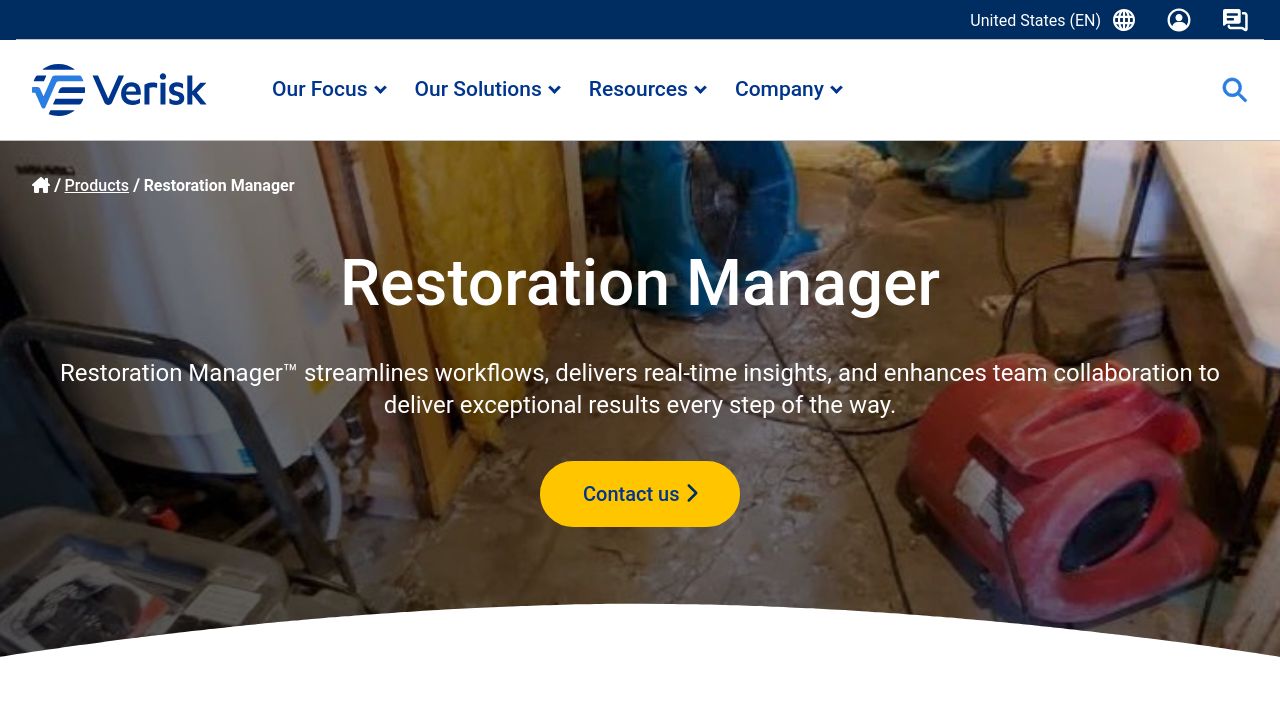Open the Resources dropdown chevron
The width and height of the screenshot is (1280, 720).
click(700, 89)
